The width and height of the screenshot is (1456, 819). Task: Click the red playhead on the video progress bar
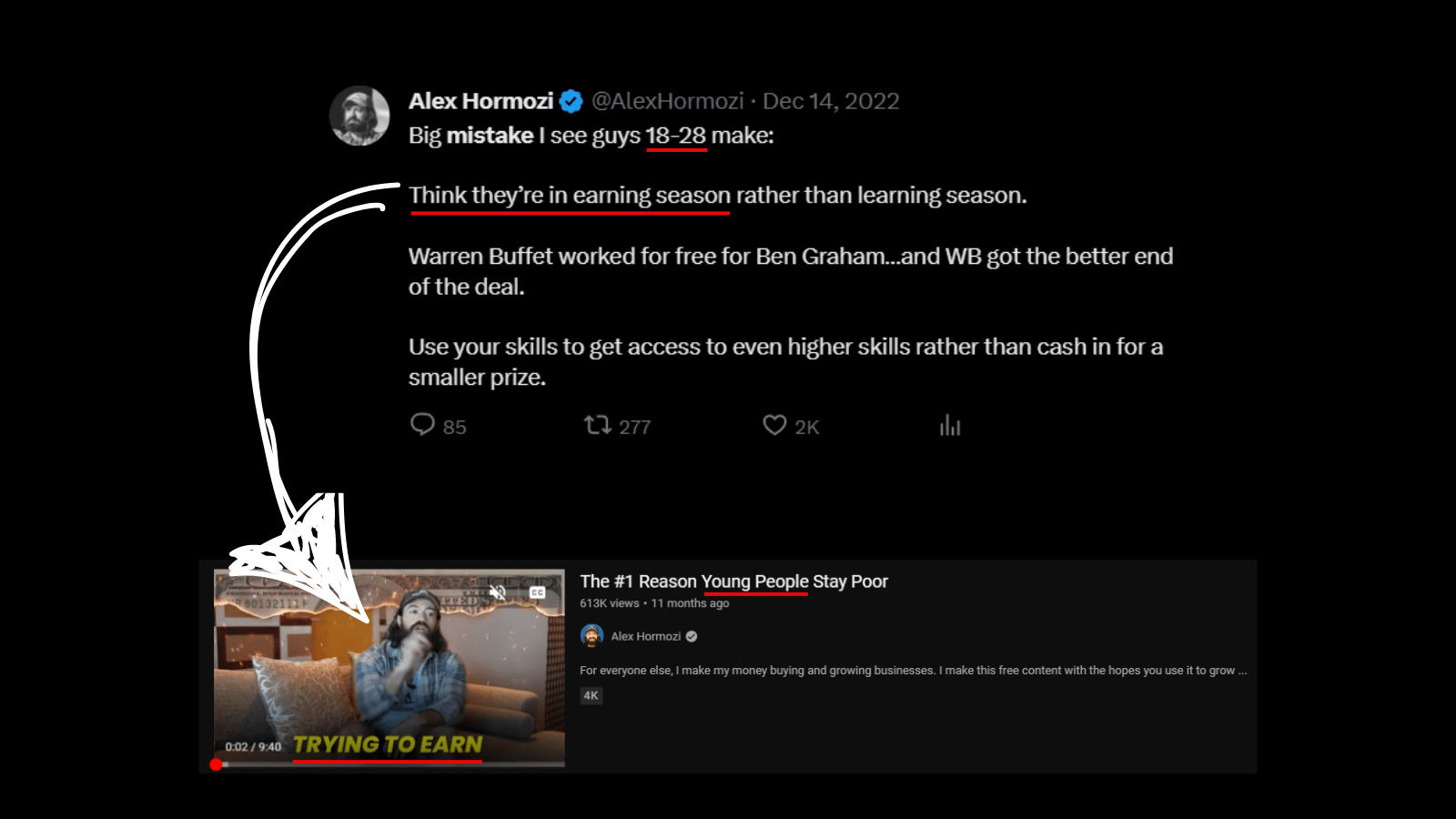point(216,764)
